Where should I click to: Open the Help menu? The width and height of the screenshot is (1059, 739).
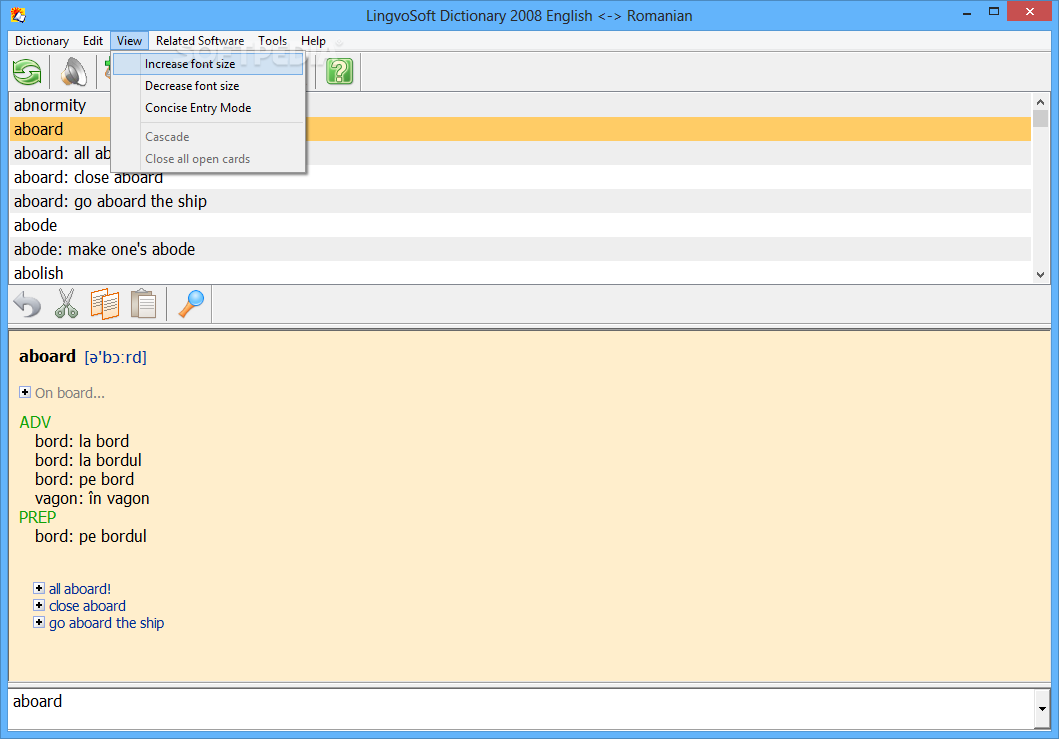(x=313, y=41)
